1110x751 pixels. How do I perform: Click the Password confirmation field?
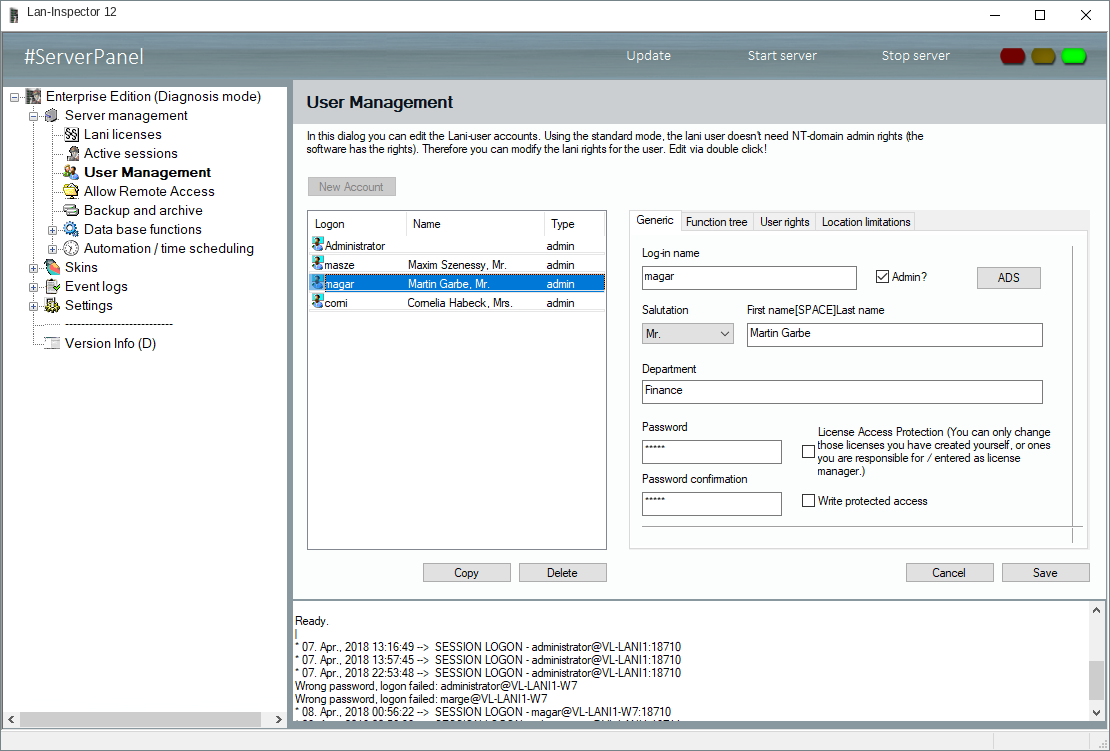(711, 503)
